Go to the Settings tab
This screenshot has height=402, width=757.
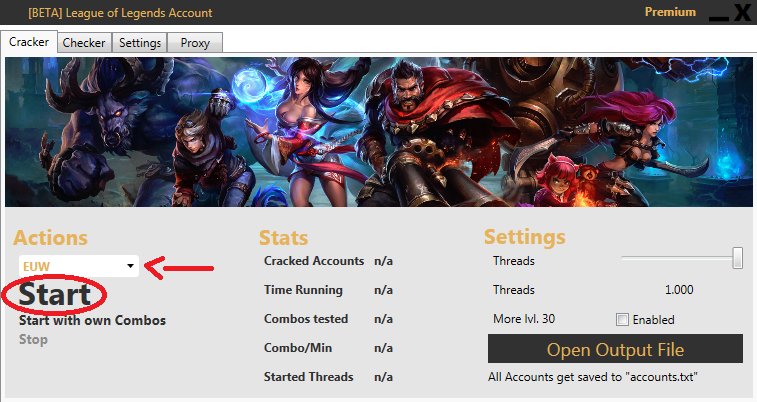point(140,42)
